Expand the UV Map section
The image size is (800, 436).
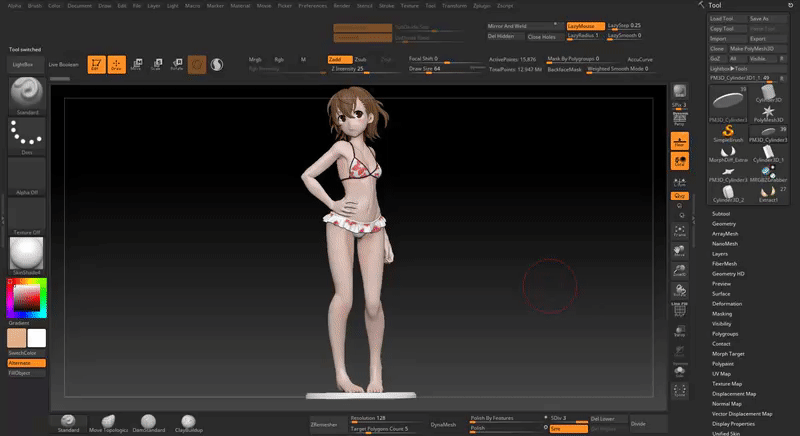(721, 373)
